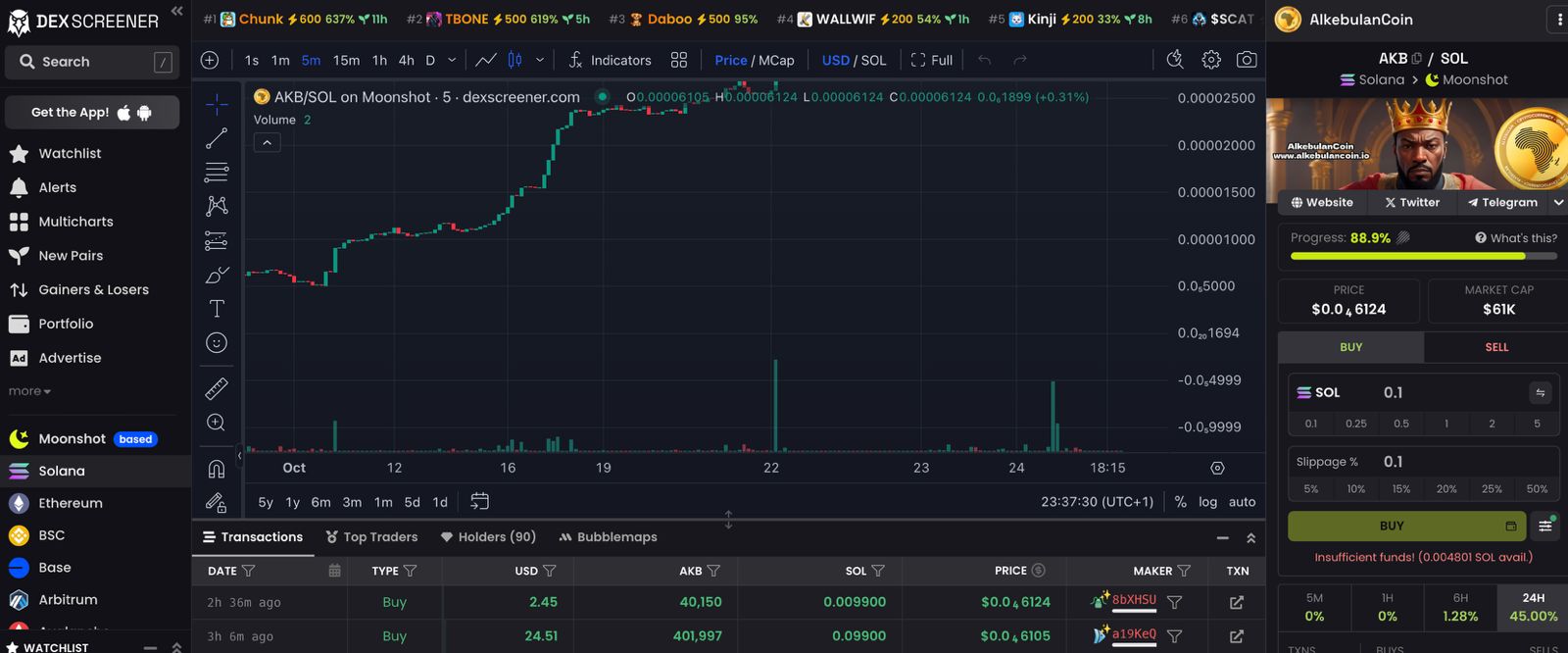Filter the table by TYPE column
Viewport: 1568px width, 653px height.
point(410,571)
